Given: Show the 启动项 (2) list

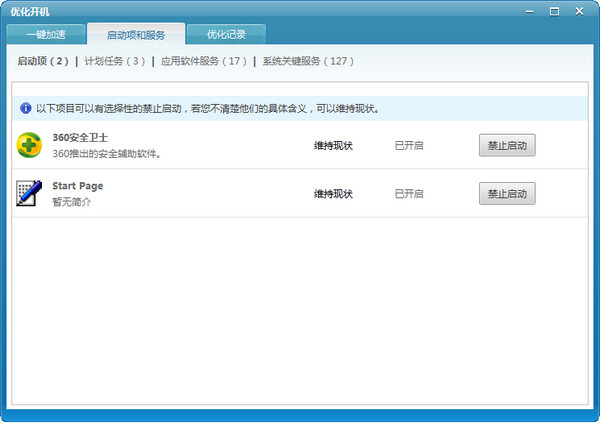Looking at the screenshot, I should coord(43,61).
